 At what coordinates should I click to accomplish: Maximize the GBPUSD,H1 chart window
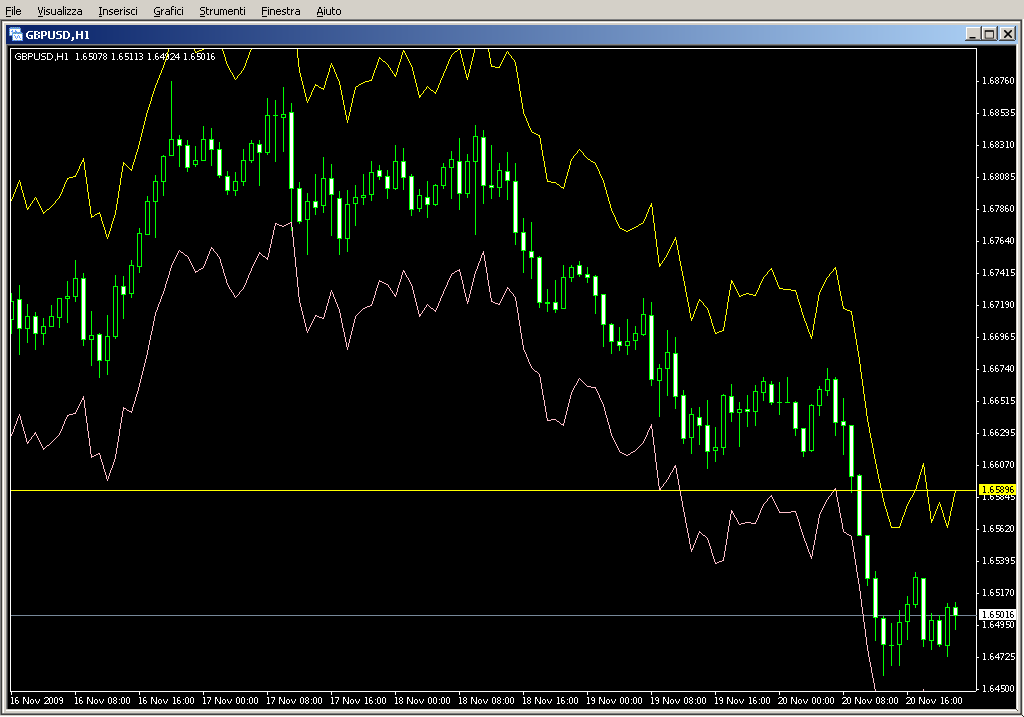(989, 34)
